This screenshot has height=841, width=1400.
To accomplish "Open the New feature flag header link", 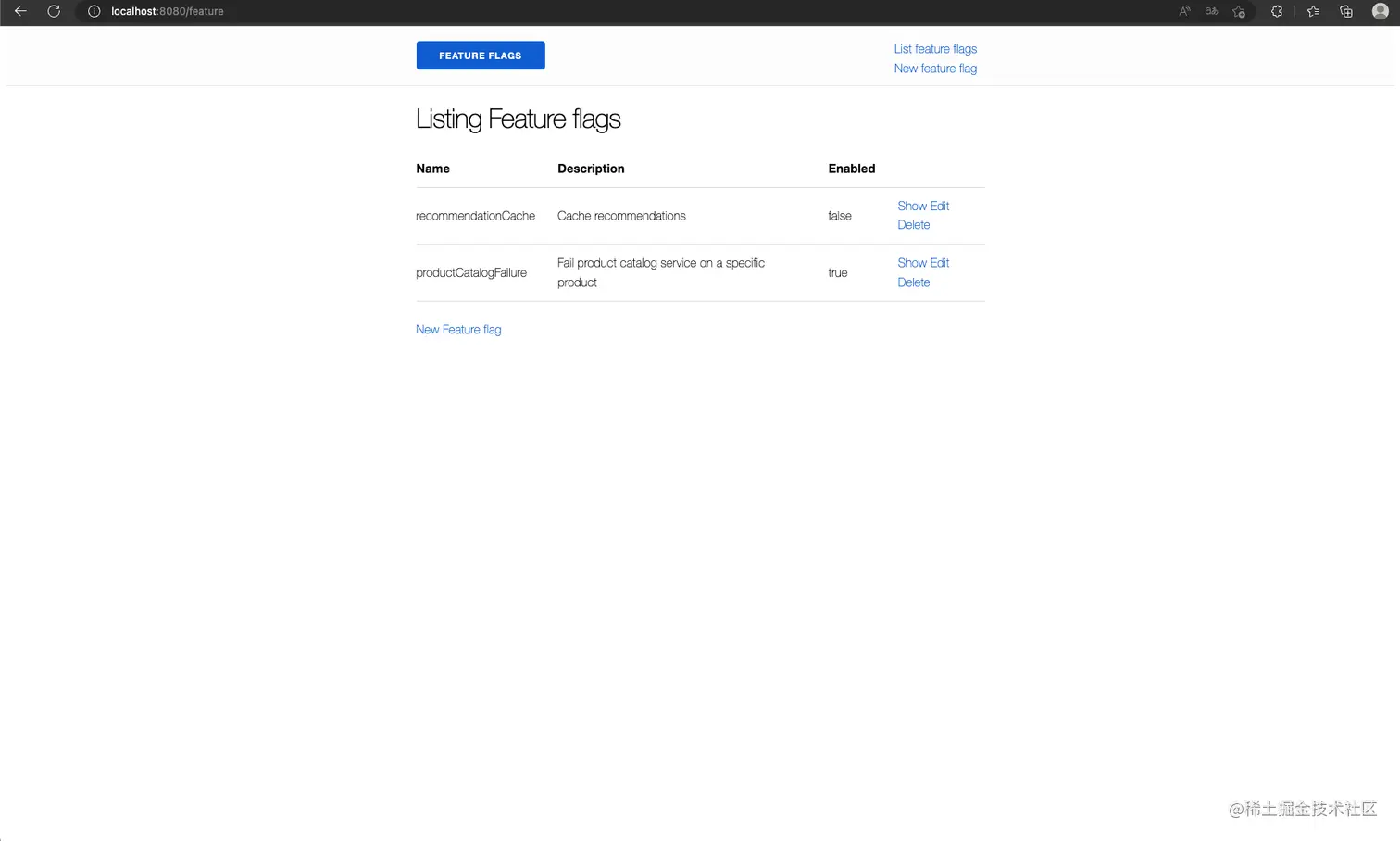I will click(935, 69).
